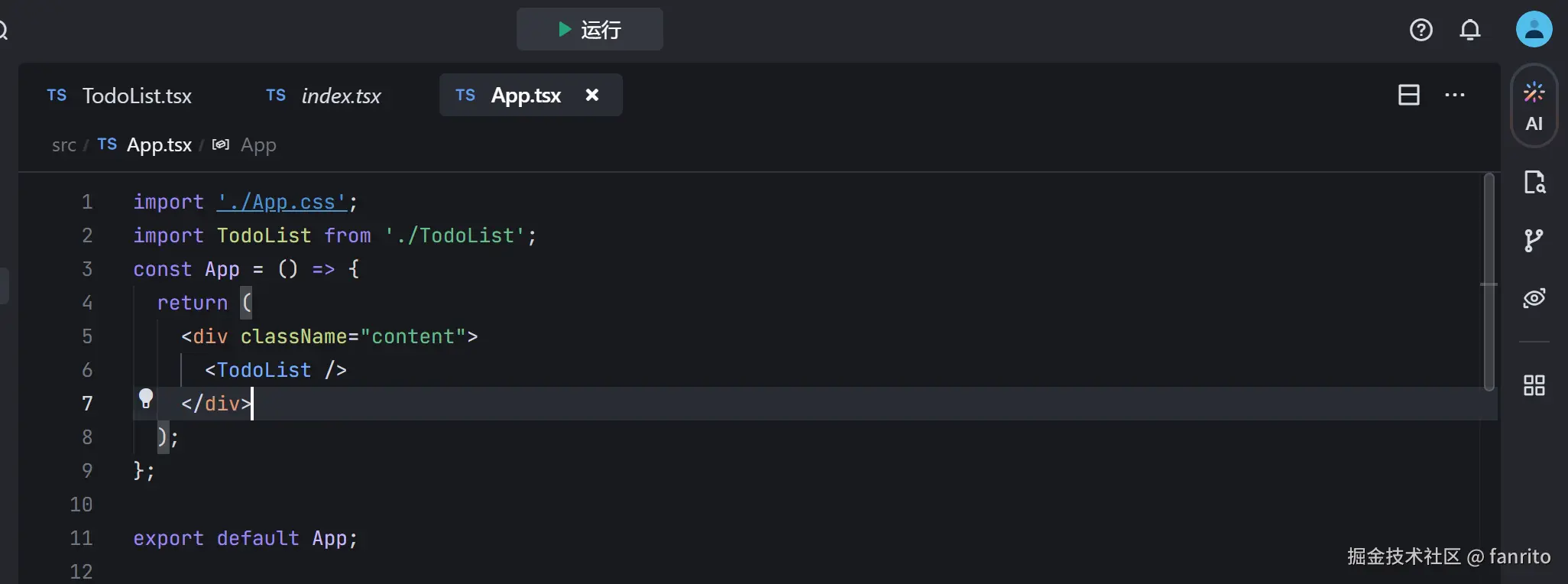Click the lightbulb quick-fix icon
The image size is (1568, 584).
coord(146,398)
